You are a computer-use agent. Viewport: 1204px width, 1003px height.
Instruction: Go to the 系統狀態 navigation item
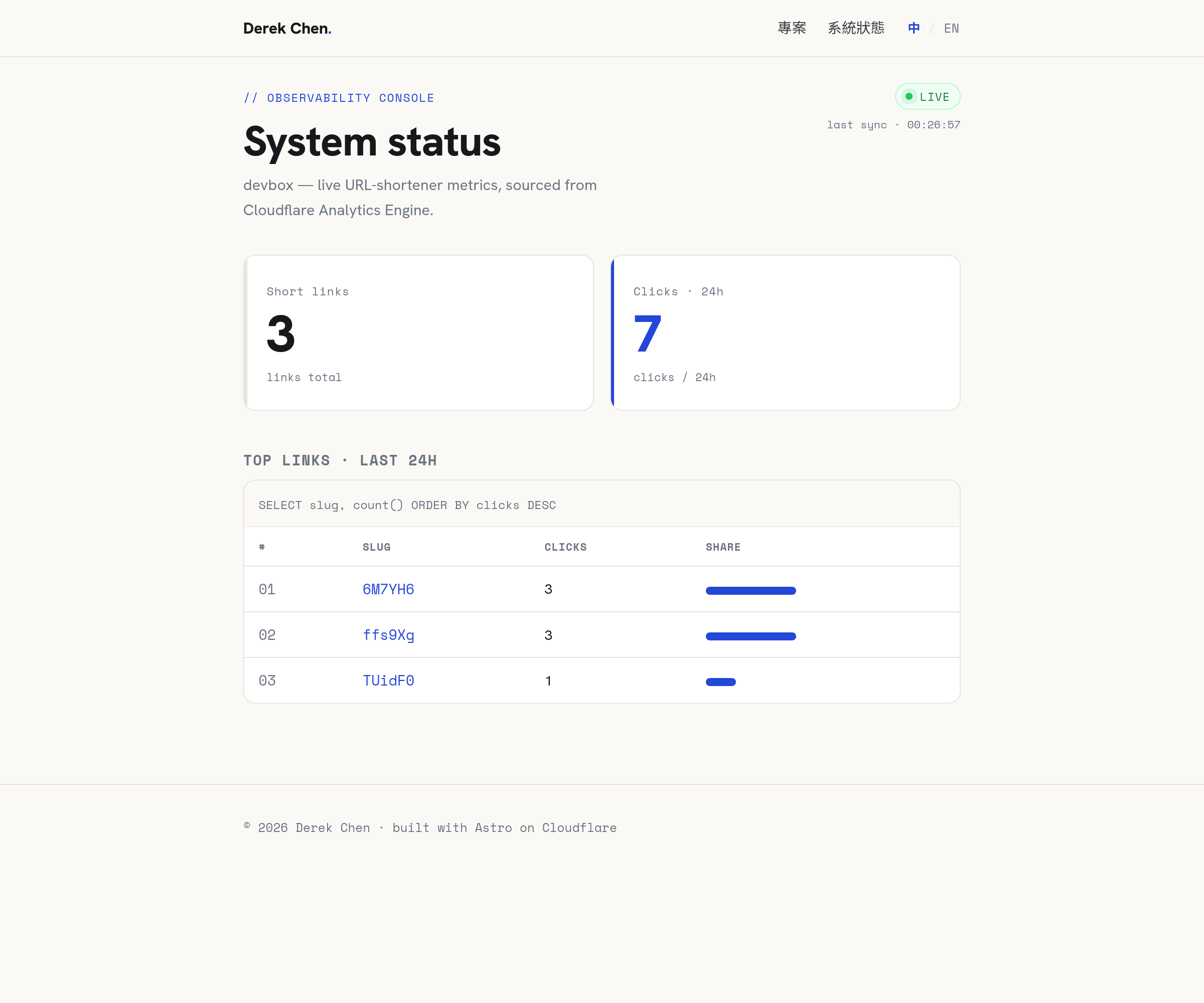(856, 28)
